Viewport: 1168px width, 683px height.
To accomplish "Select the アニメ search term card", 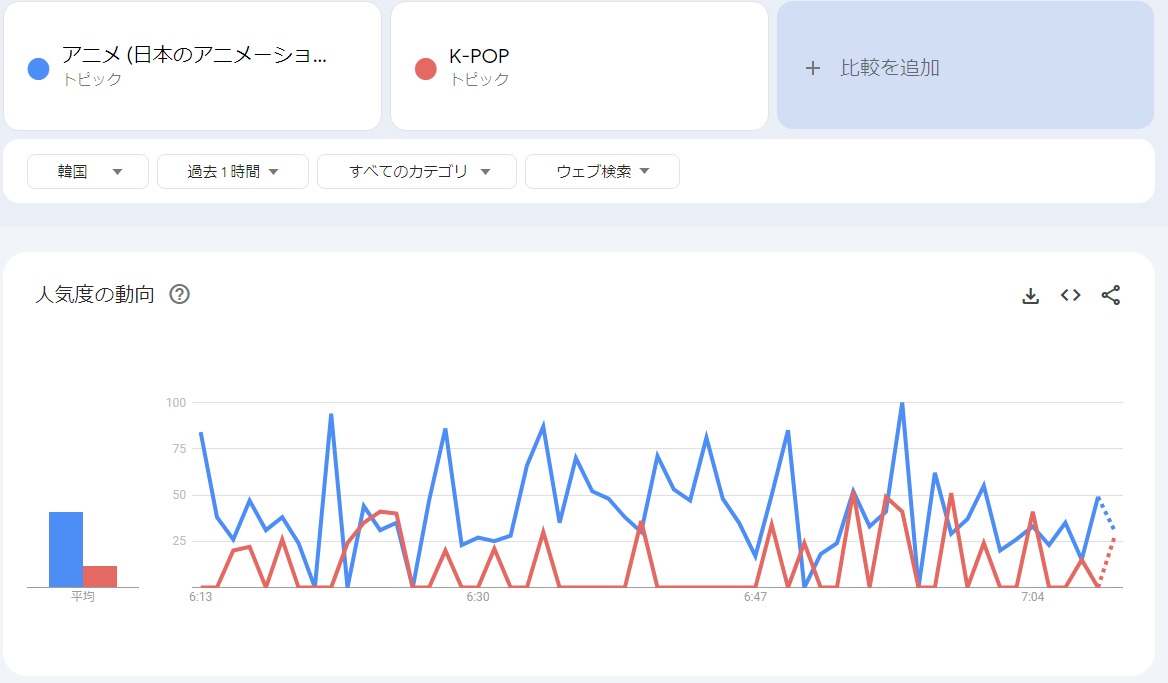I will tap(193, 66).
